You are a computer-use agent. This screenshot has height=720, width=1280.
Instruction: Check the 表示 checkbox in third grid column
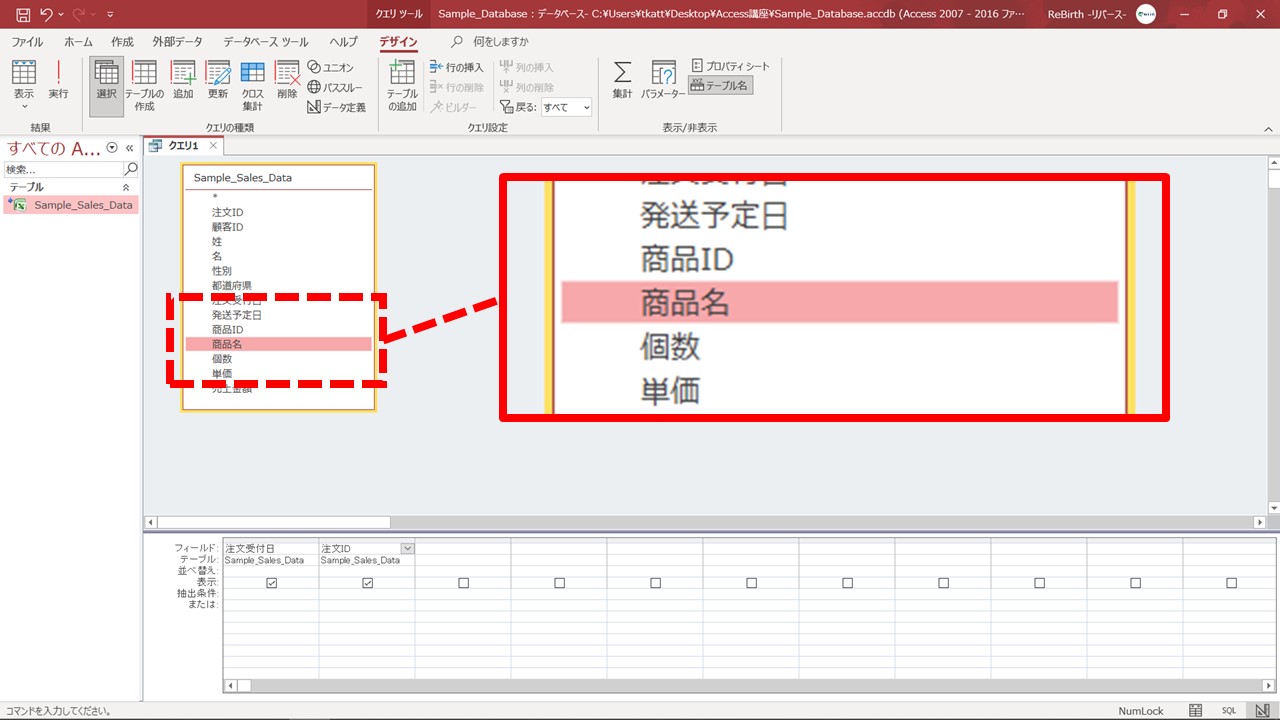[x=463, y=583]
